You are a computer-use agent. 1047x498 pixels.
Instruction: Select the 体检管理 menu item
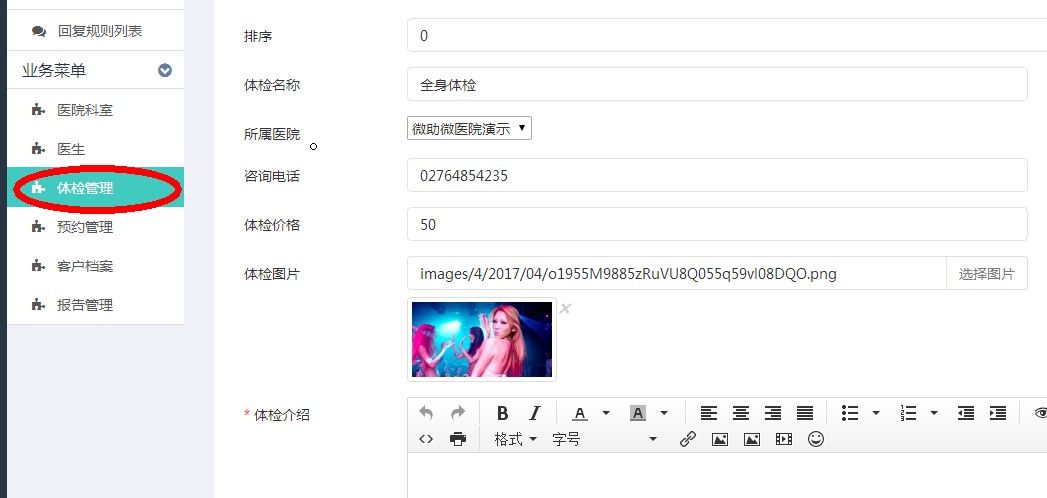[95, 188]
